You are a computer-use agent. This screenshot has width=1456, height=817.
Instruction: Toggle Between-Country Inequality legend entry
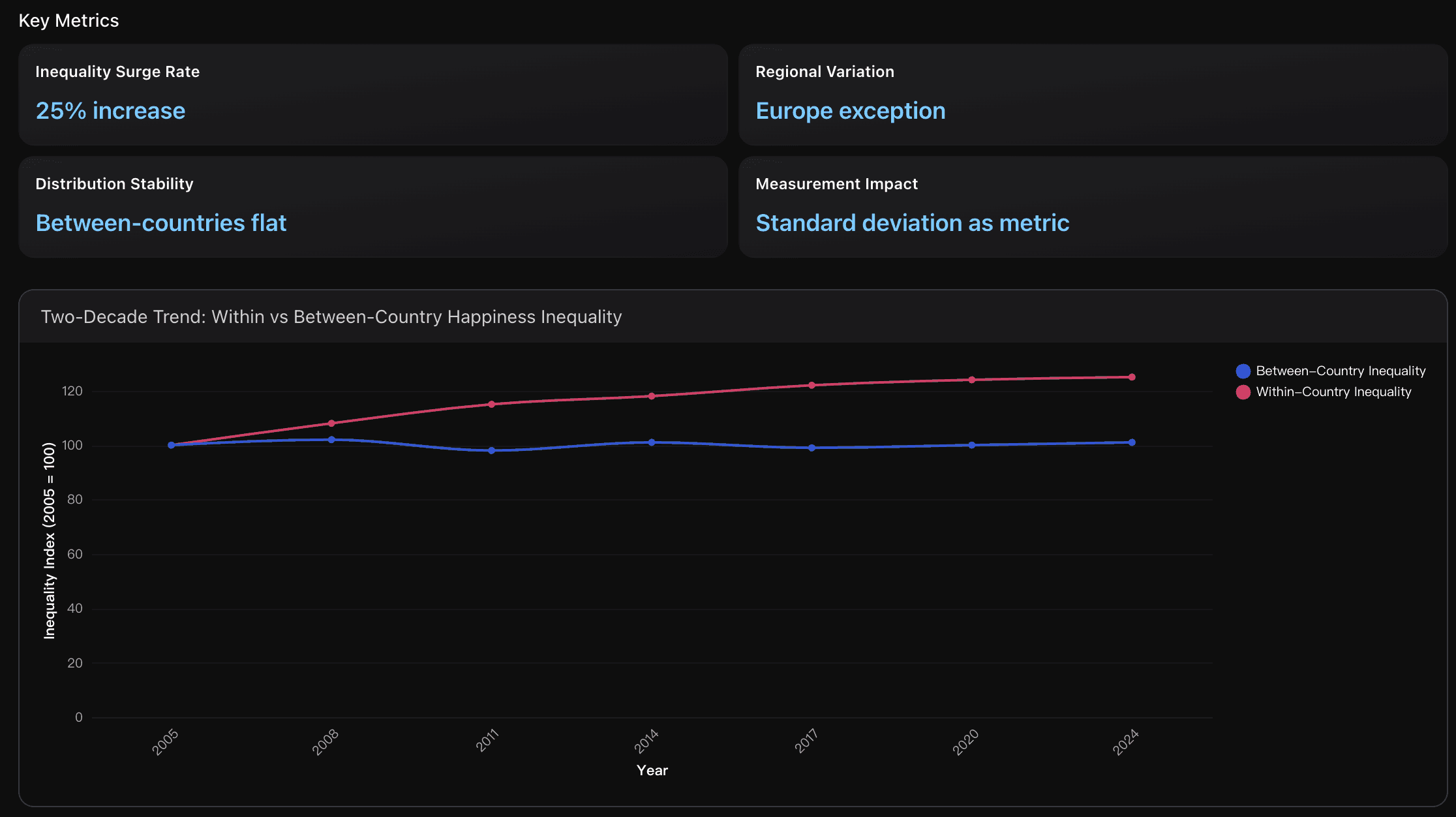[x=1340, y=371]
